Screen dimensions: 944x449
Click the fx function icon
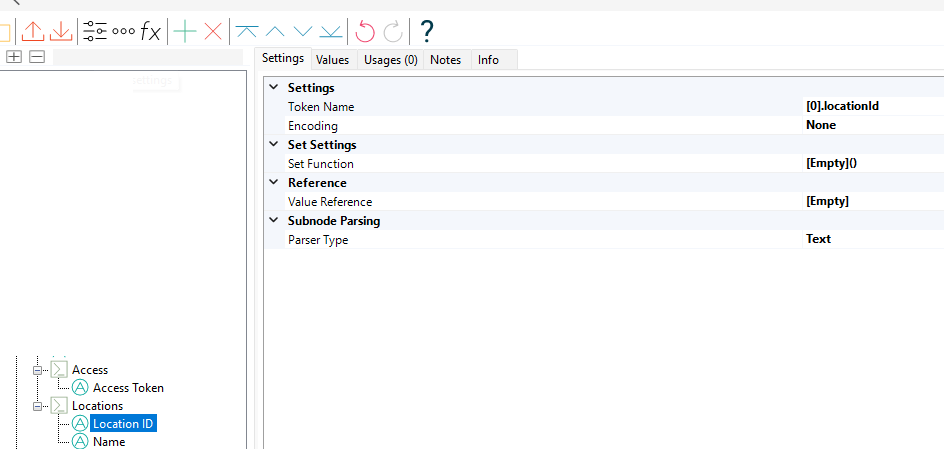[x=150, y=31]
